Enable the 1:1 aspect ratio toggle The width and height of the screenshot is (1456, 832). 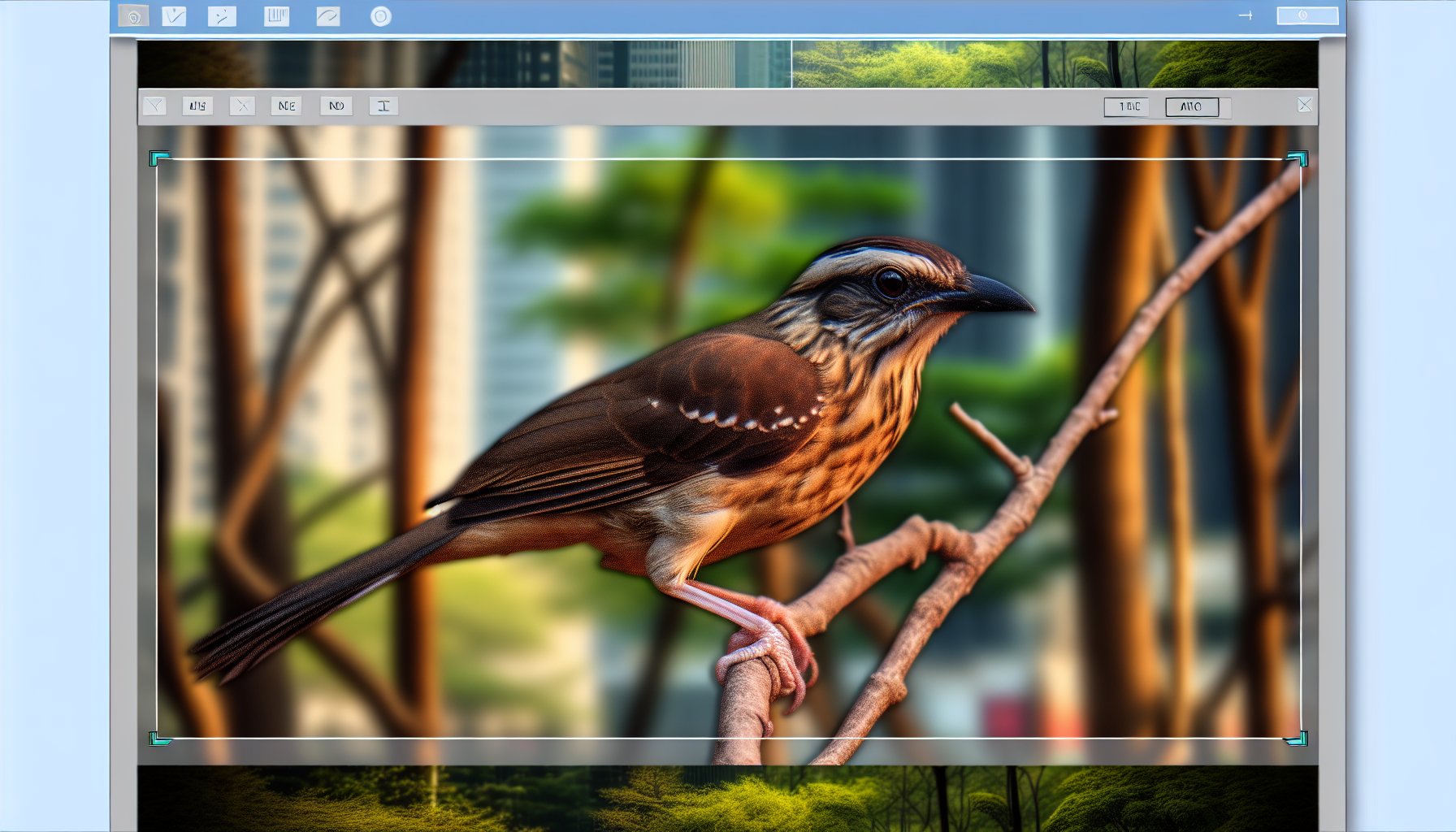(x=1127, y=106)
